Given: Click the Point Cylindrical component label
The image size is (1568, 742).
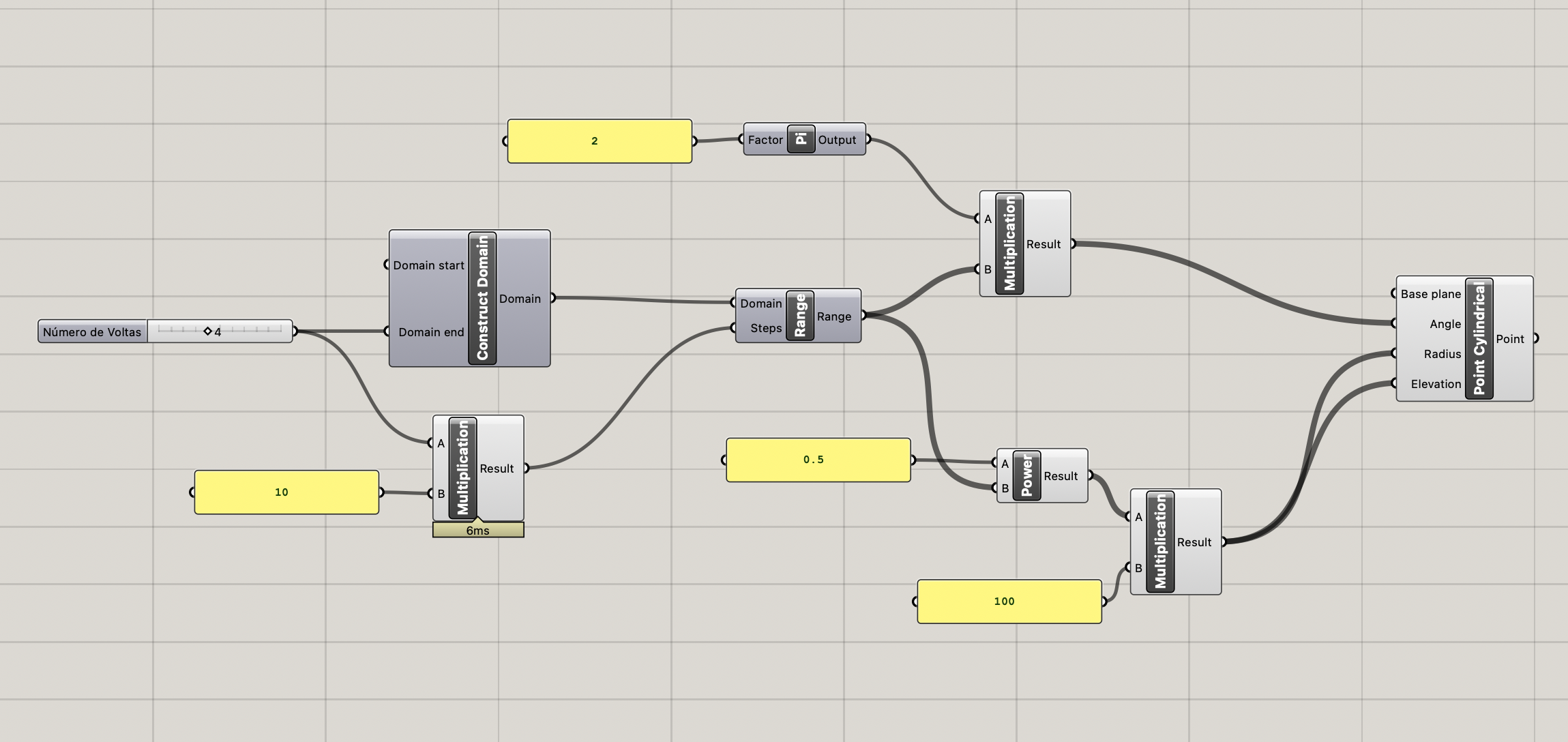Looking at the screenshot, I should pyautogui.click(x=1479, y=338).
